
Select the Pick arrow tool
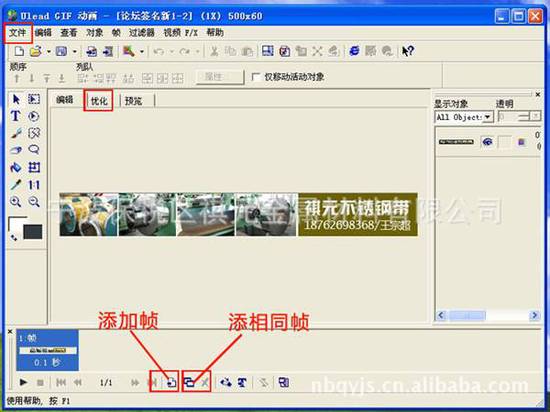click(16, 99)
